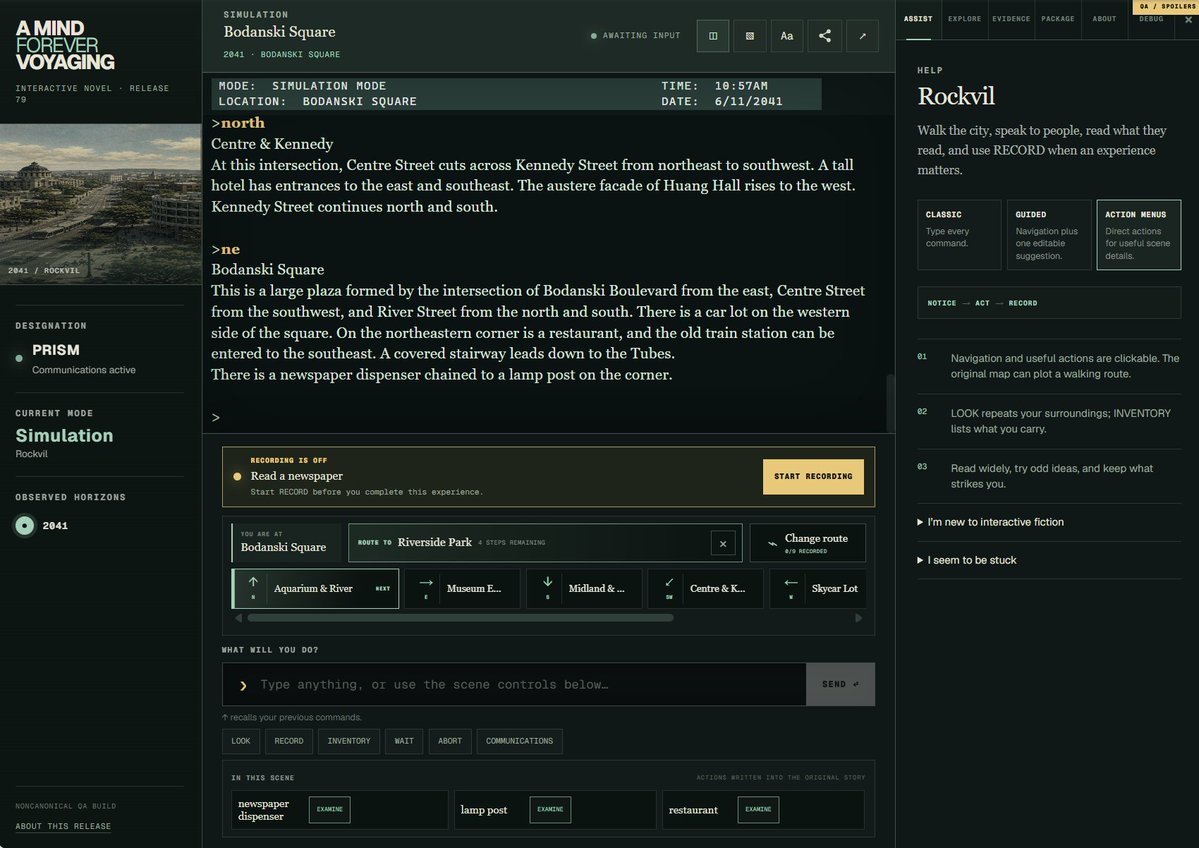Click the story text vertical scrollbar
Image resolution: width=1199 pixels, height=848 pixels.
tap(890, 404)
